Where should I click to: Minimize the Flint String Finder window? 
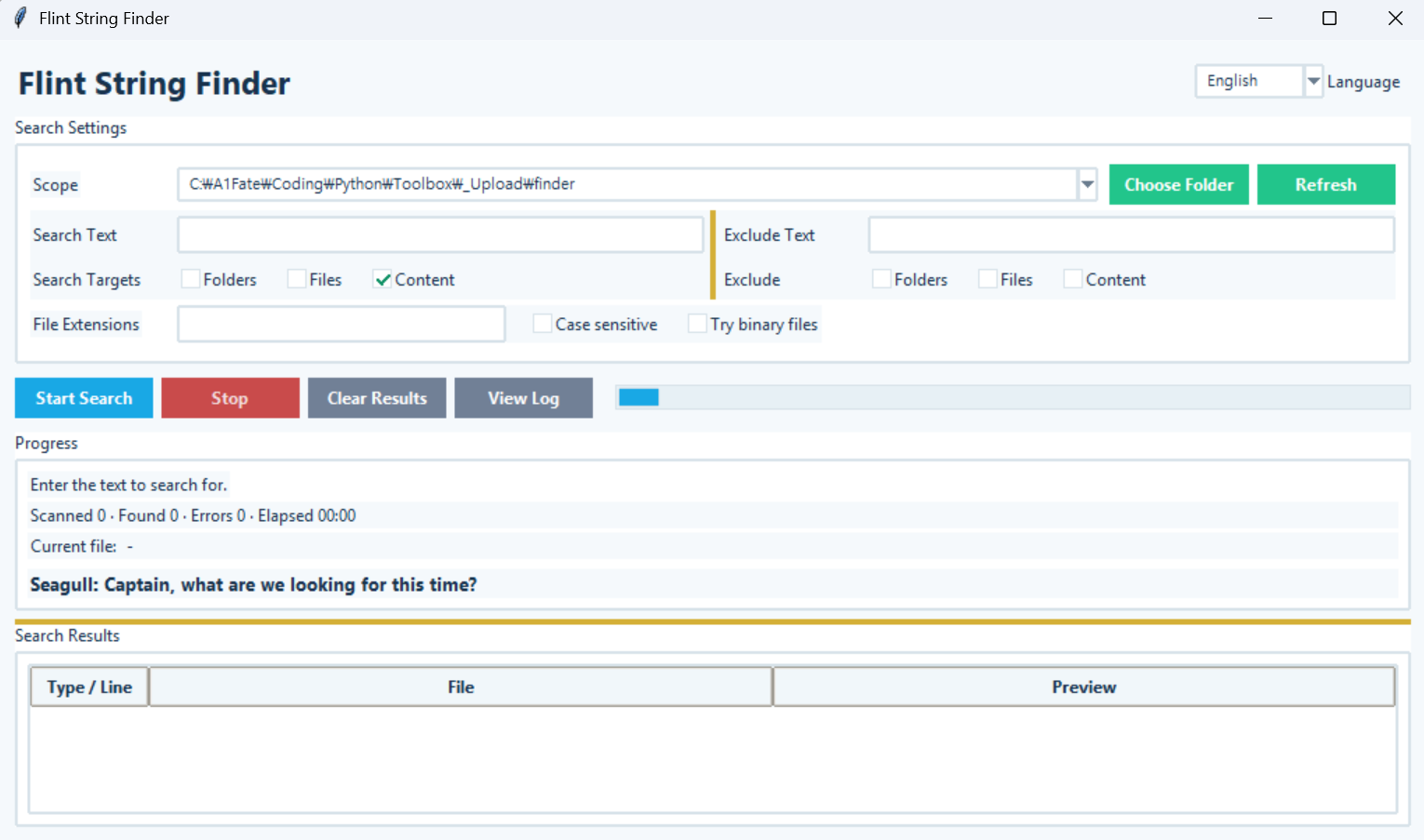click(1265, 19)
